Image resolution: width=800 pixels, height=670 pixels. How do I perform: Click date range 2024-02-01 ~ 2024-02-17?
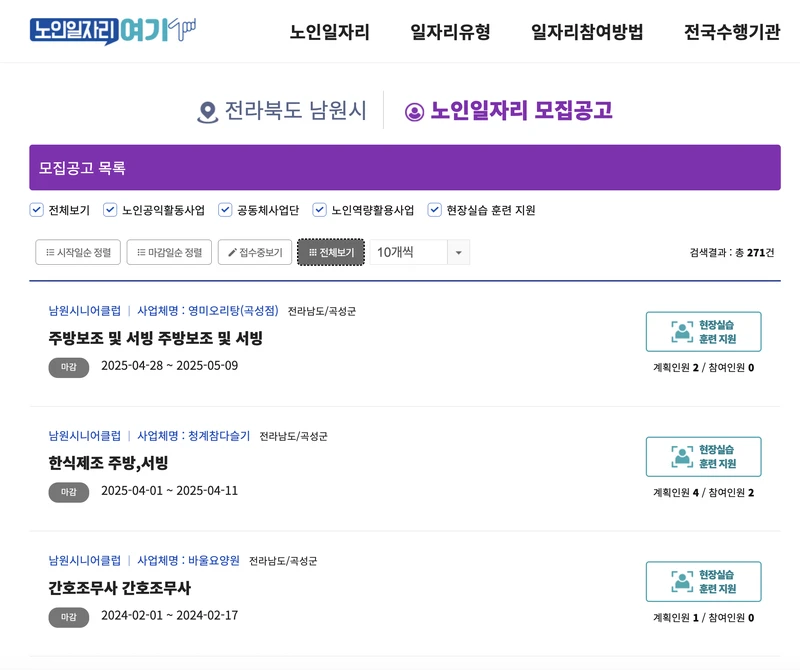click(x=169, y=616)
